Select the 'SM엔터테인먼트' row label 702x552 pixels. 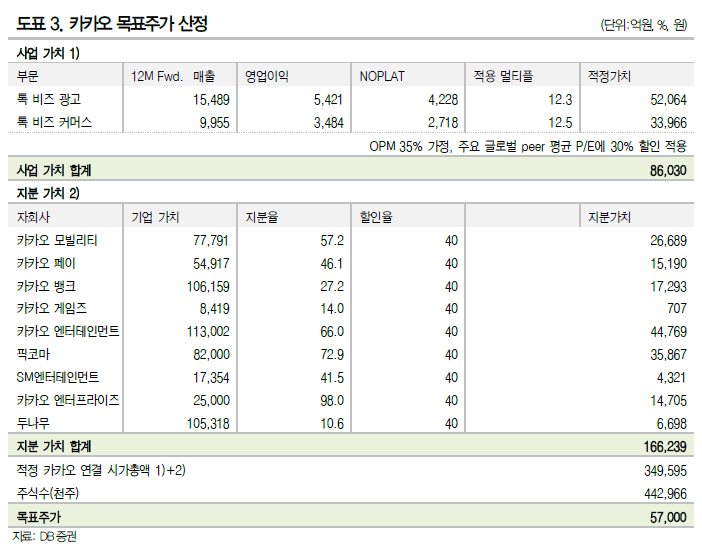57,377
